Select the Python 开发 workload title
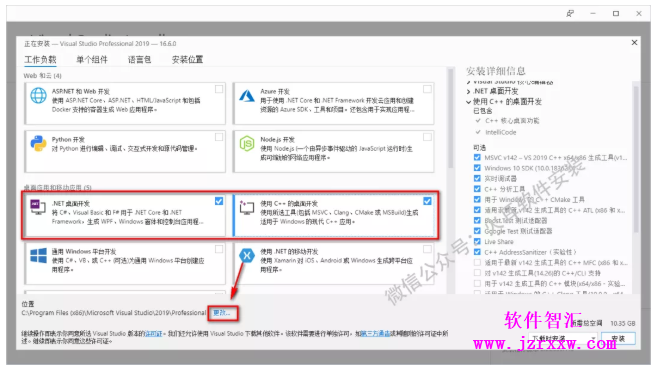This screenshot has width=662, height=374. click(68, 139)
